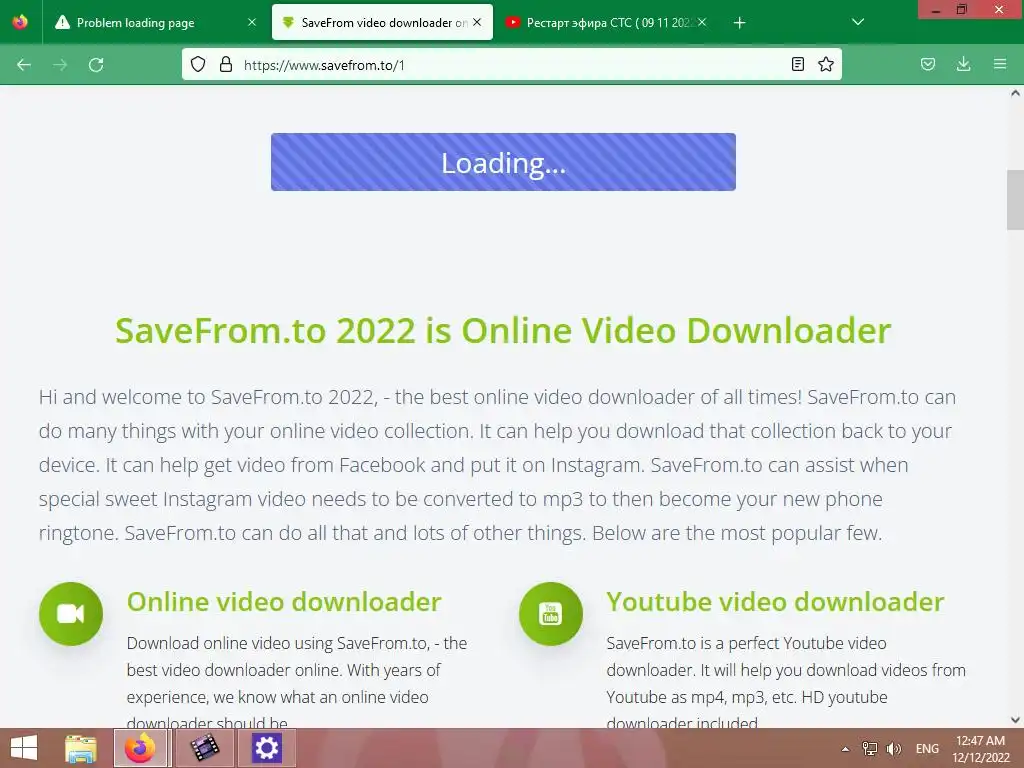Change the ENG input language
This screenshot has width=1024, height=768.
click(927, 749)
